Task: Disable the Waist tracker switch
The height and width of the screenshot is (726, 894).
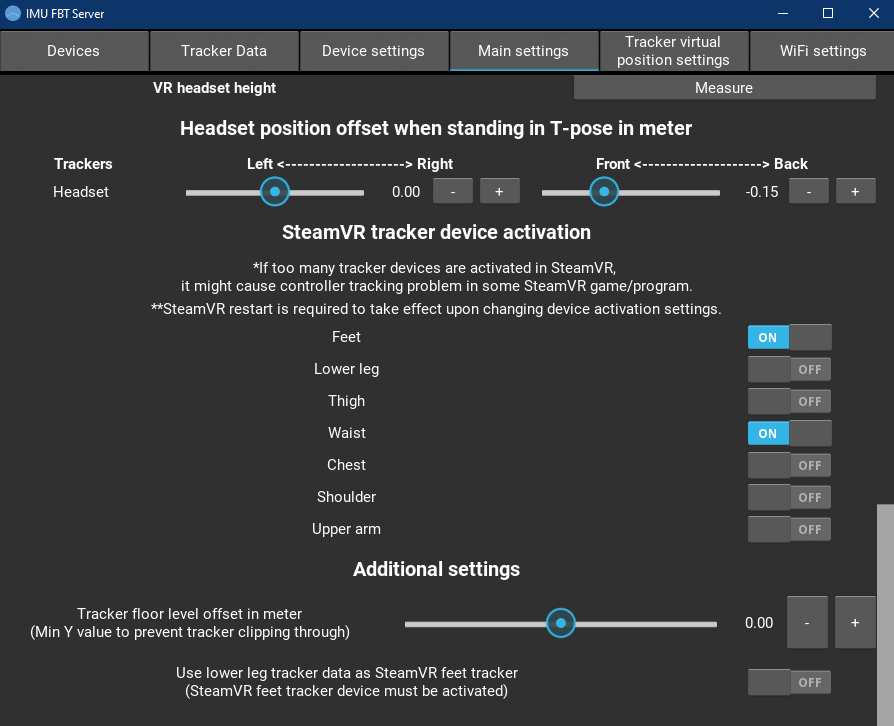Action: click(x=790, y=433)
